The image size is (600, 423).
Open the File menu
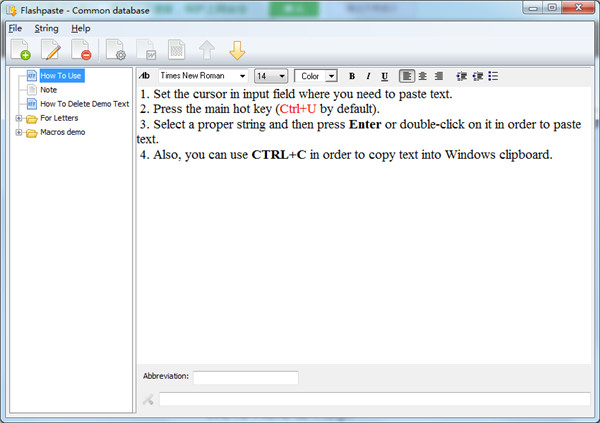pyautogui.click(x=15, y=28)
